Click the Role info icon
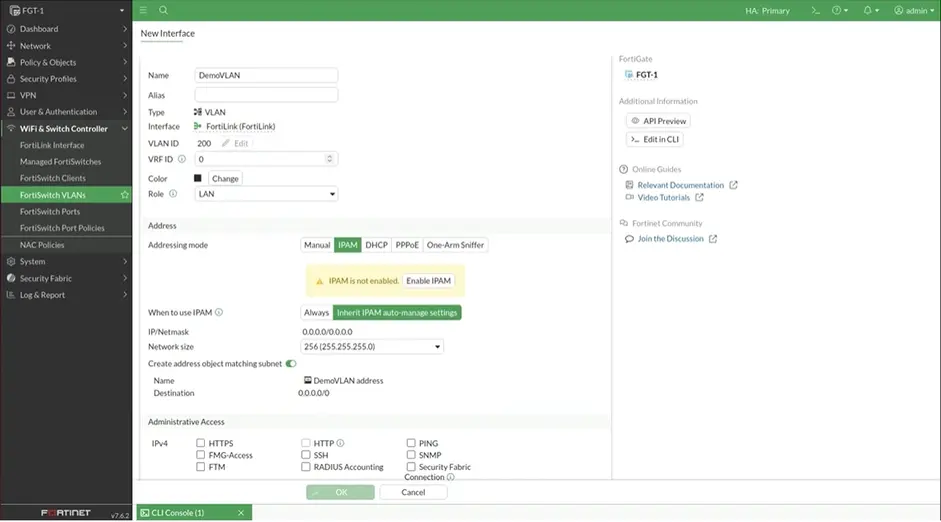Image resolution: width=941 pixels, height=522 pixels. click(173, 194)
